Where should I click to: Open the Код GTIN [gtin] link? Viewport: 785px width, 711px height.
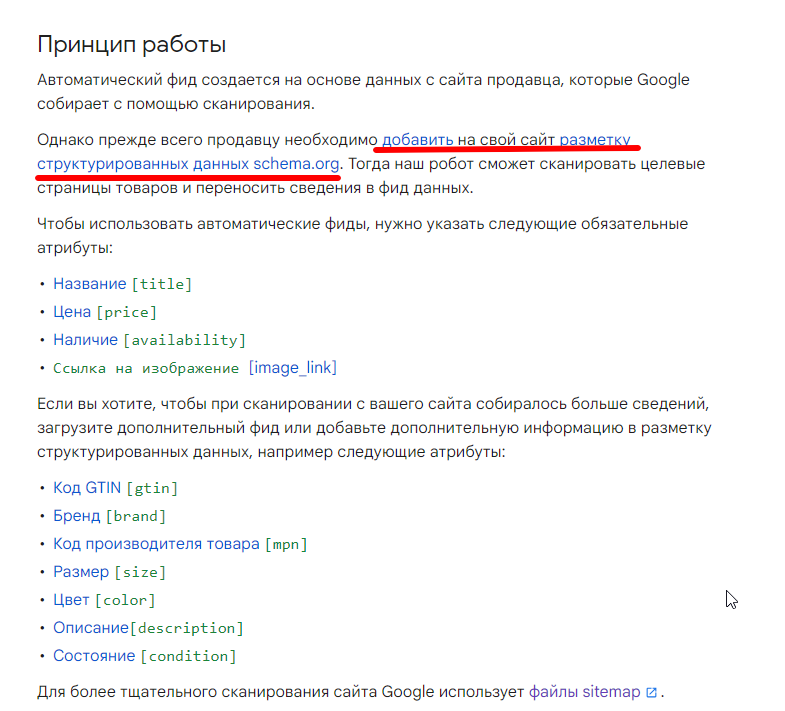[x=115, y=488]
